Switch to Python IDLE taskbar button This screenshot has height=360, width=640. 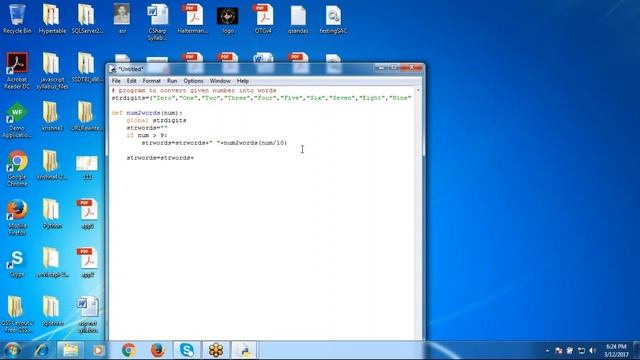click(244, 350)
